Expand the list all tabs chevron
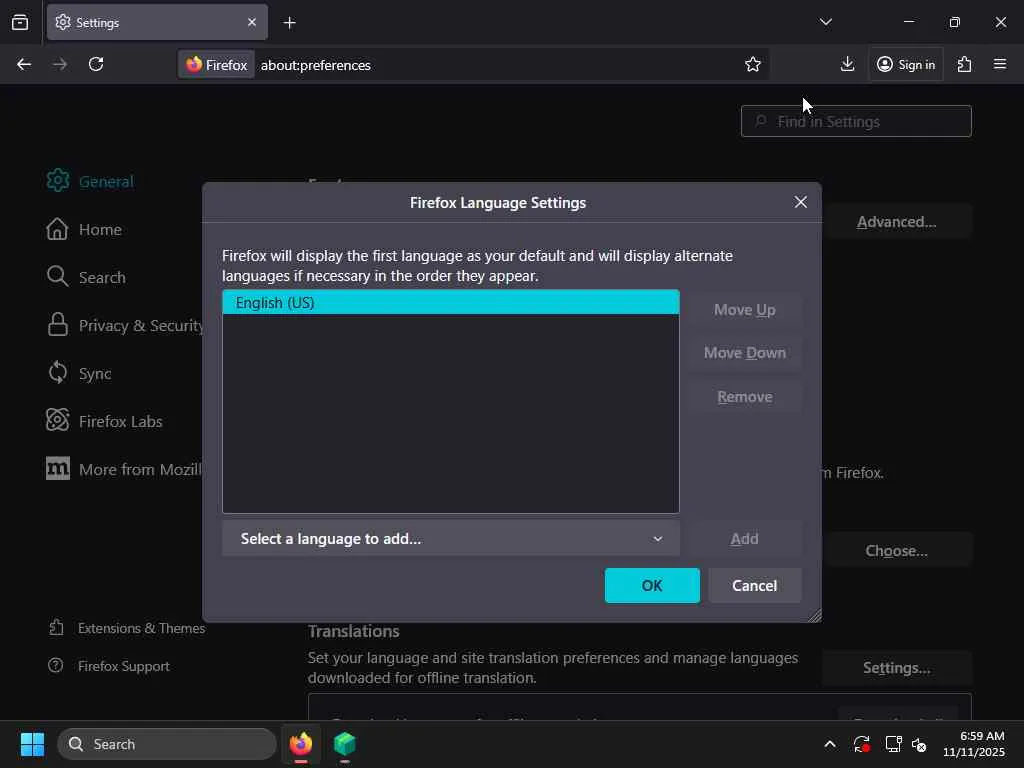Screen dimensions: 1024x768 click(x=825, y=22)
